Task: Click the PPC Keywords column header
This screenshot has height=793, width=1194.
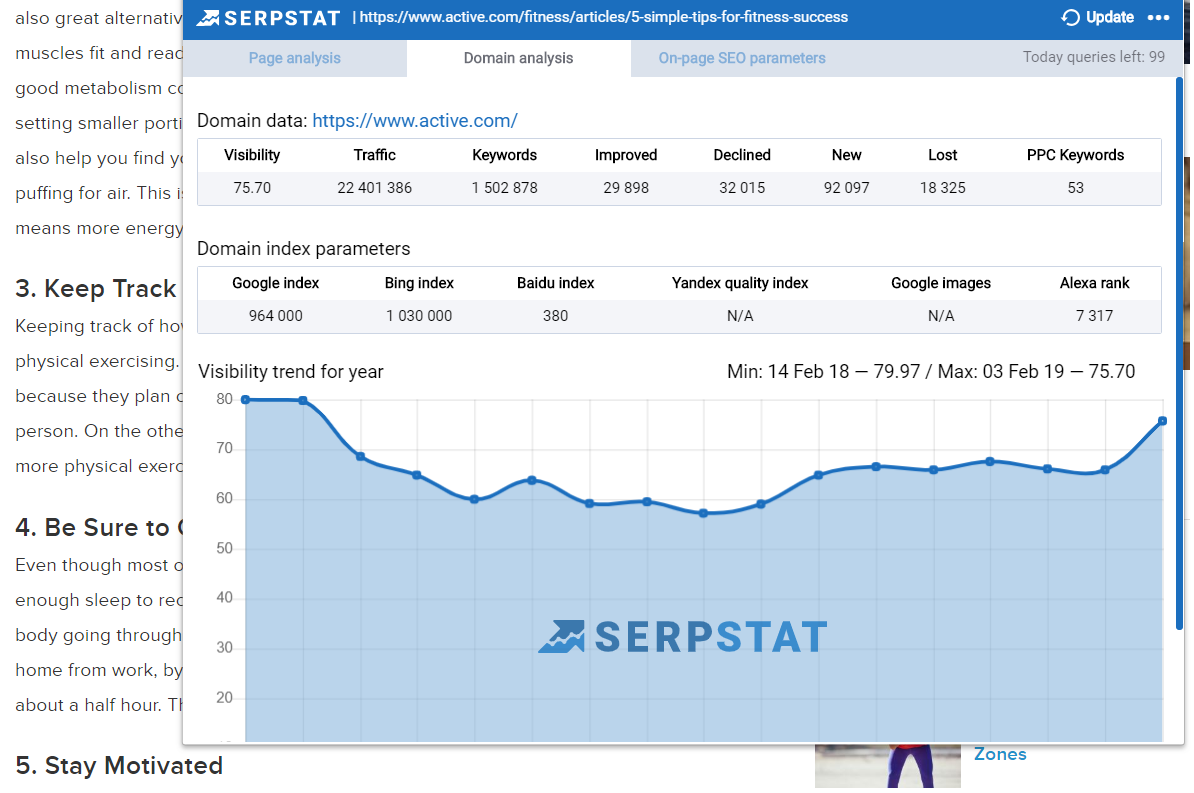Action: pyautogui.click(x=1075, y=155)
